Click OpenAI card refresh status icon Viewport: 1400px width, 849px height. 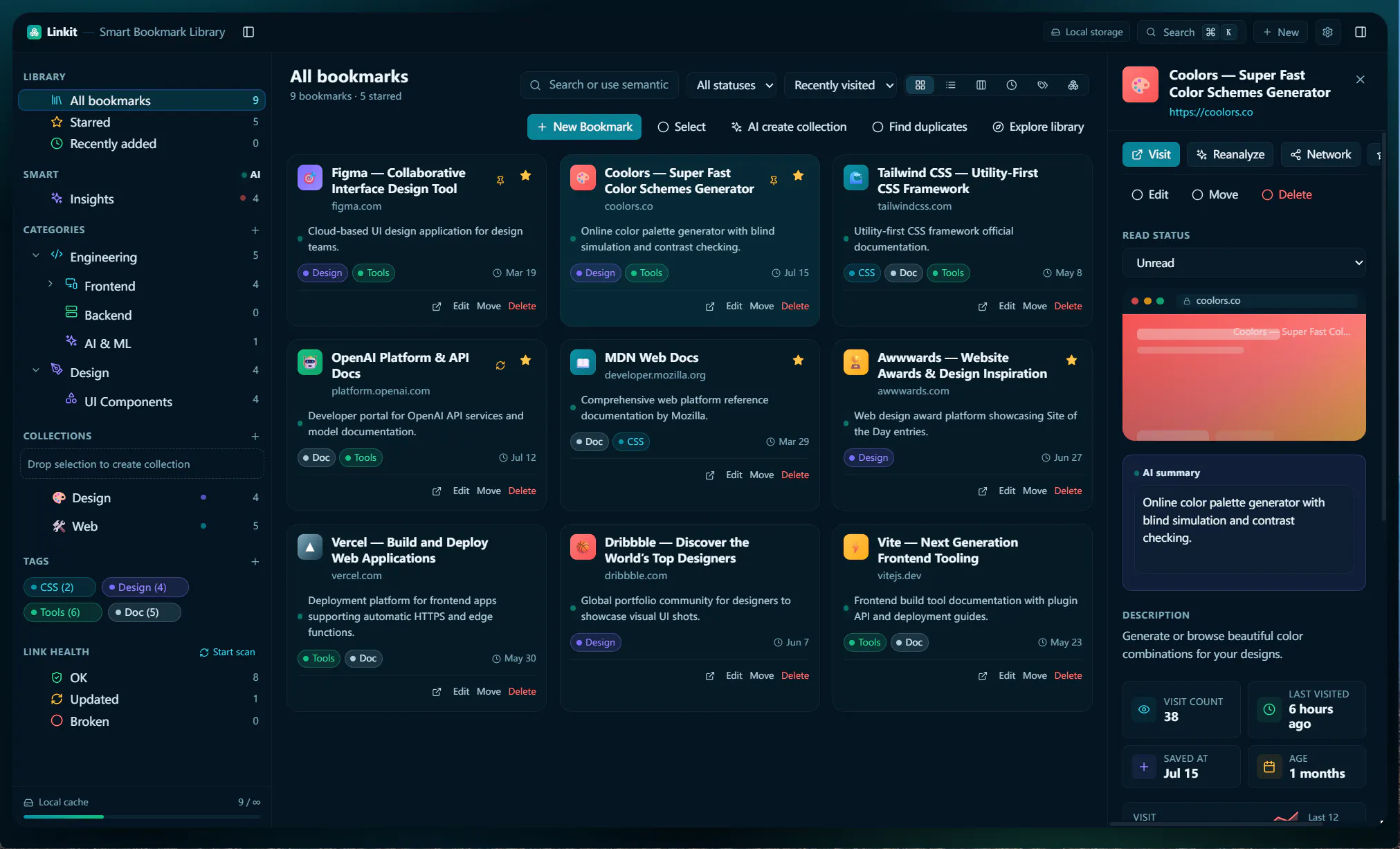click(x=500, y=365)
